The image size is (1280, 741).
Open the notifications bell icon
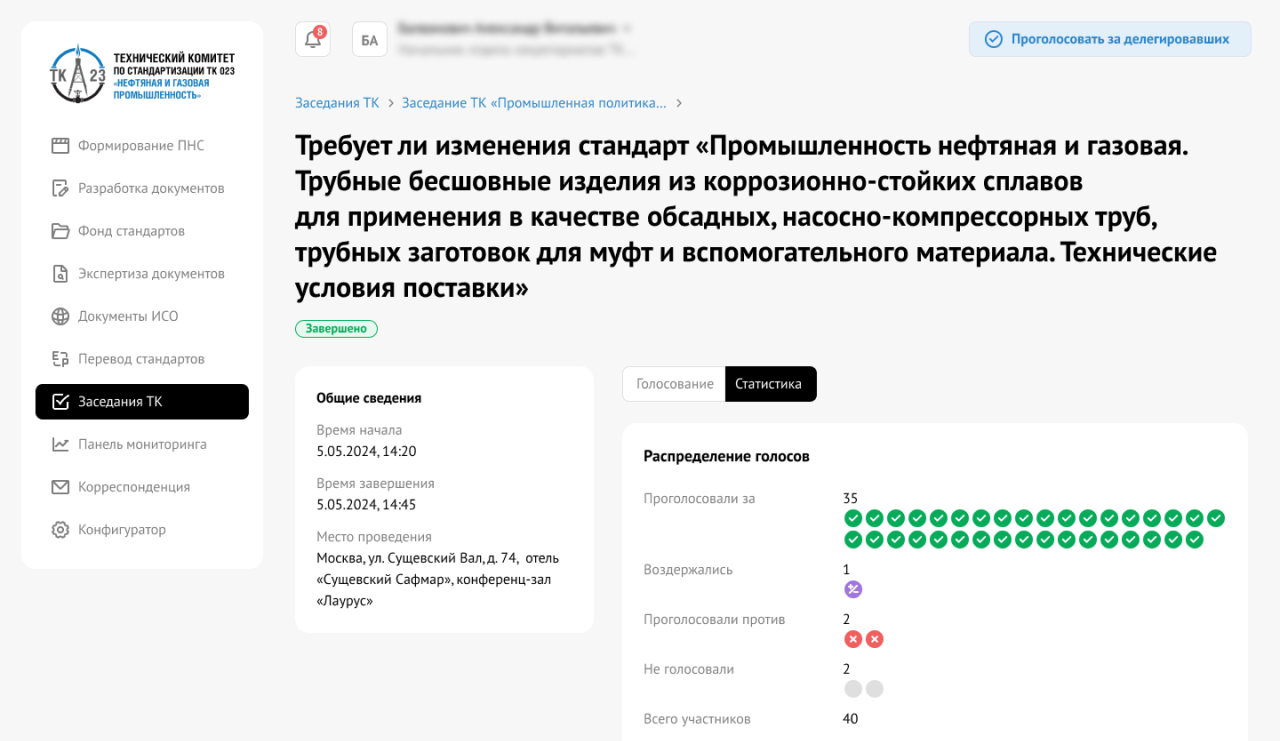coord(312,40)
